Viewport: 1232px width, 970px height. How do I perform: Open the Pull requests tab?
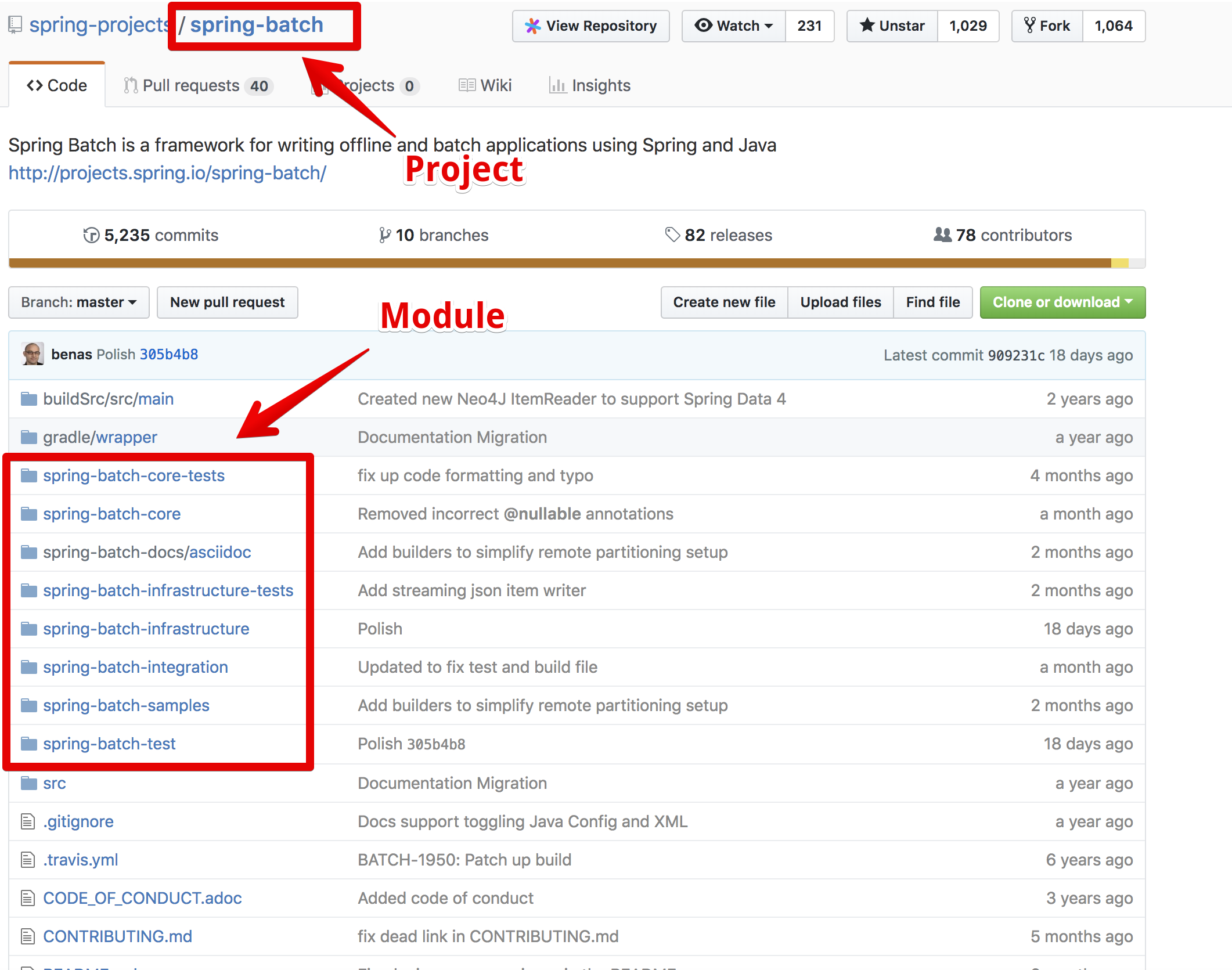click(x=199, y=85)
